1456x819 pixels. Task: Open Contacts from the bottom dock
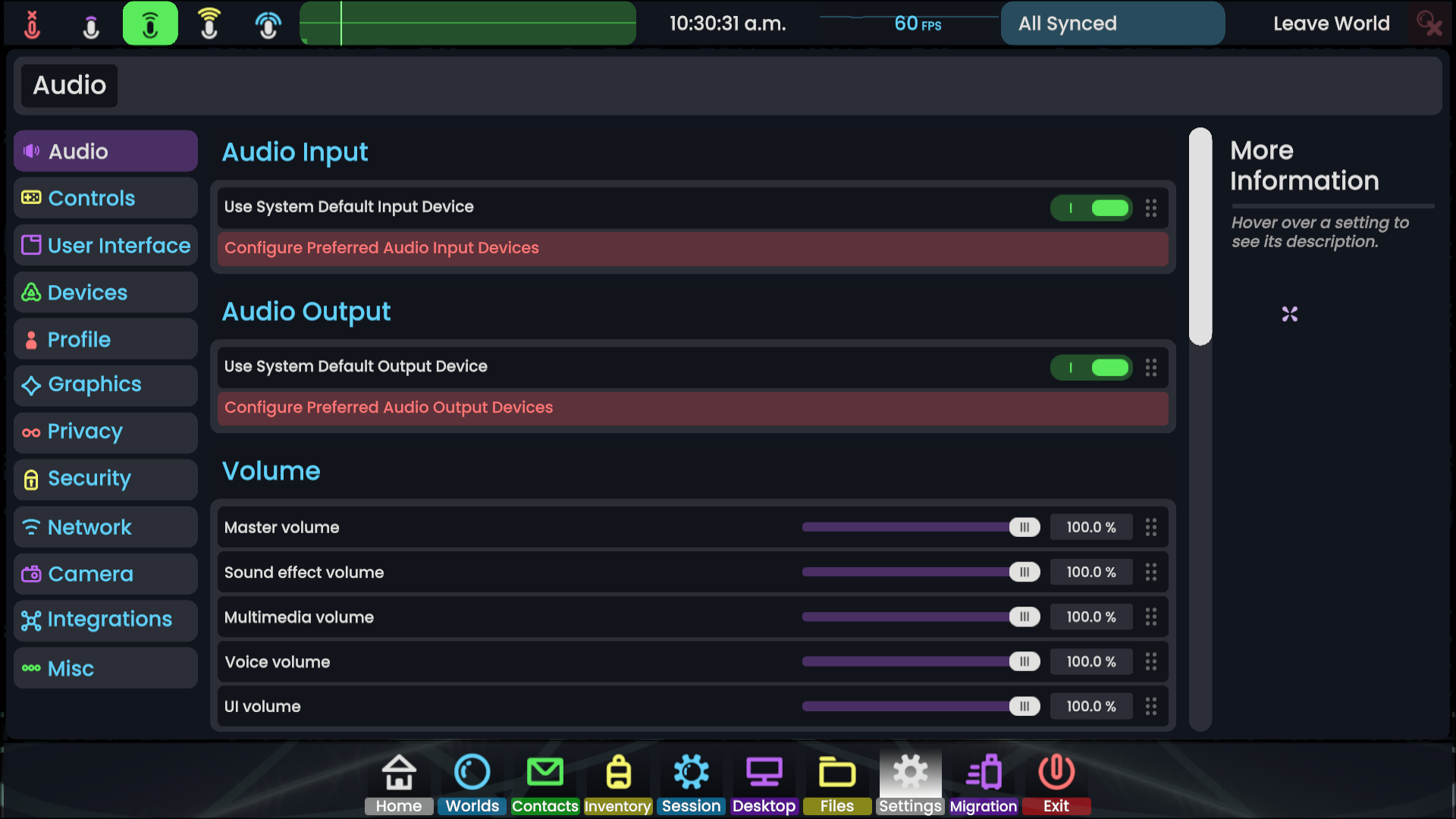(544, 781)
